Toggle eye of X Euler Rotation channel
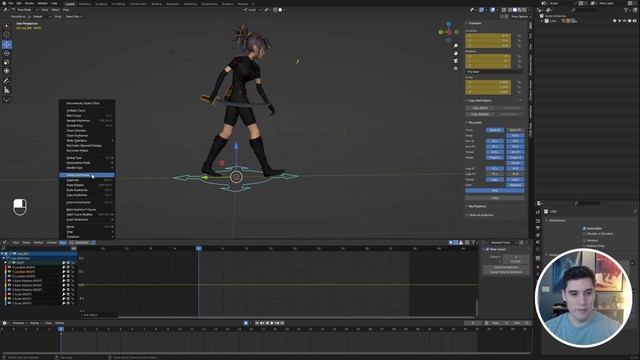 (9, 281)
